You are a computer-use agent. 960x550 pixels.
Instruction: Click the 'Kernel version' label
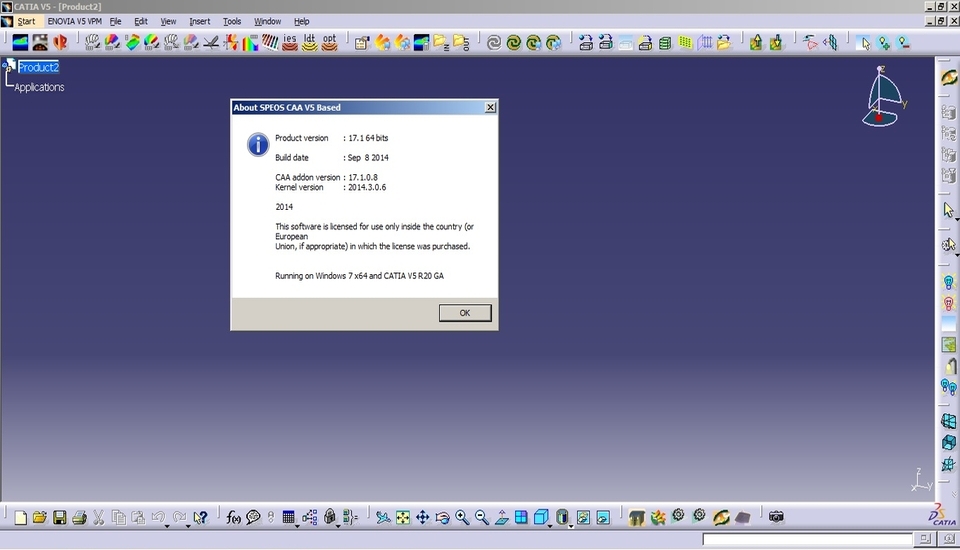tap(299, 187)
